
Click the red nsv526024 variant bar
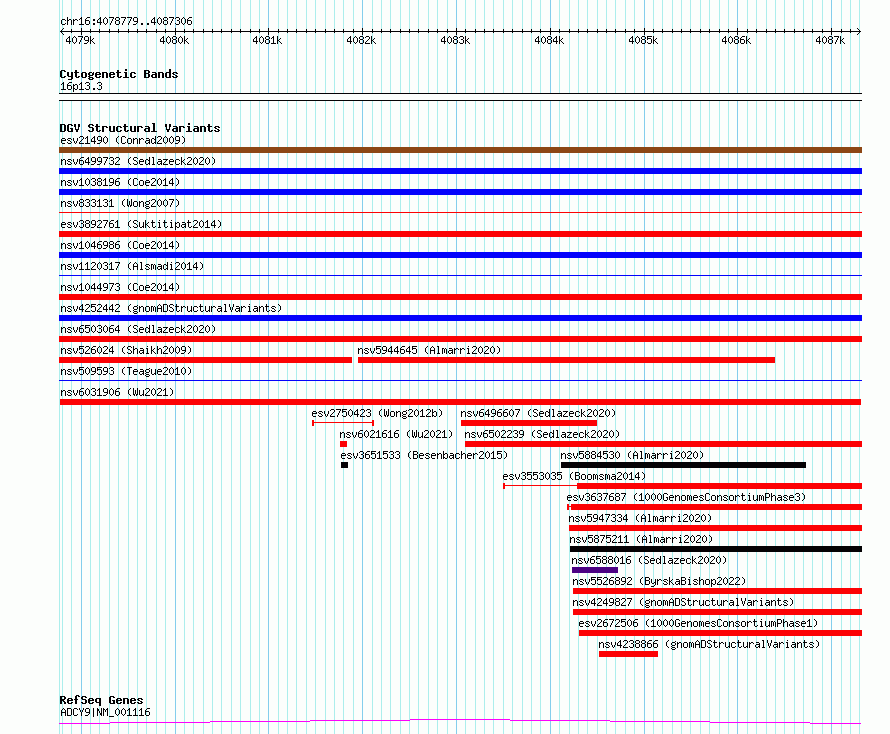(205, 360)
